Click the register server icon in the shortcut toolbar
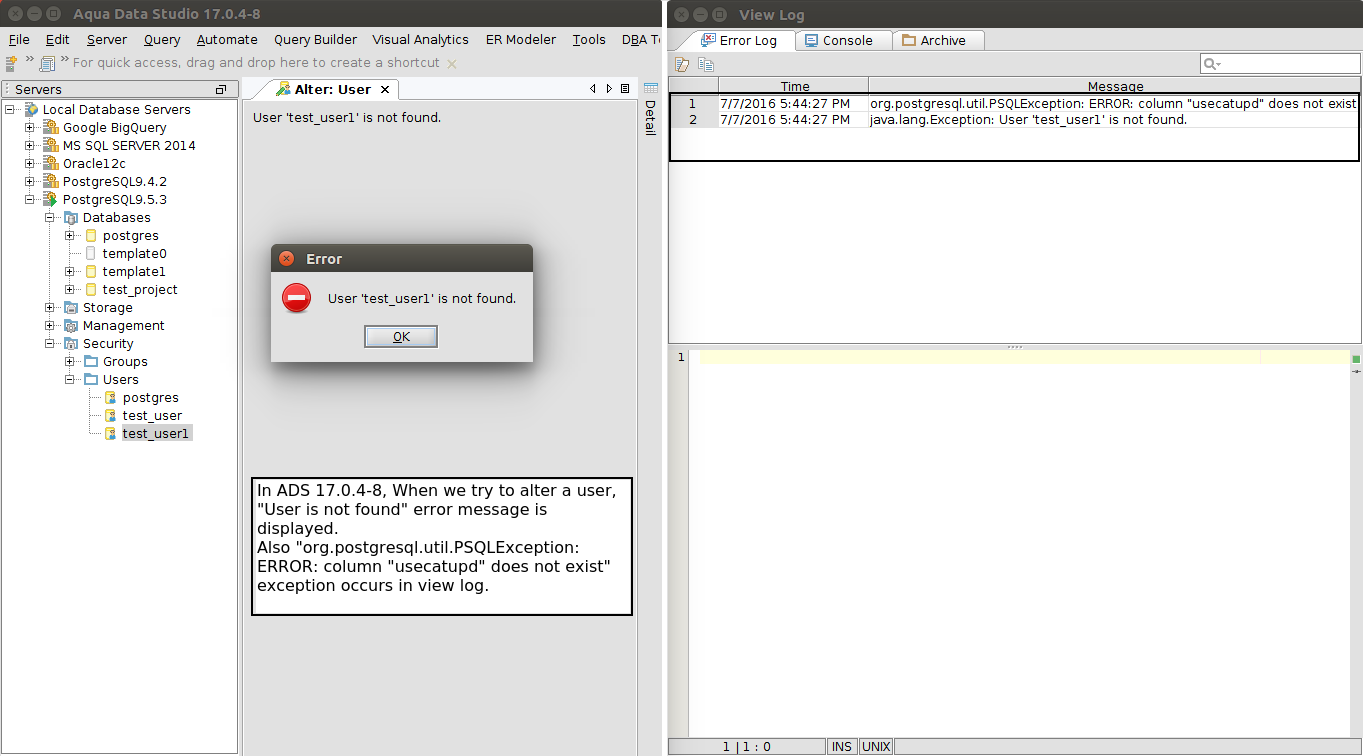Viewport: 1368px width, 756px height. pos(11,63)
